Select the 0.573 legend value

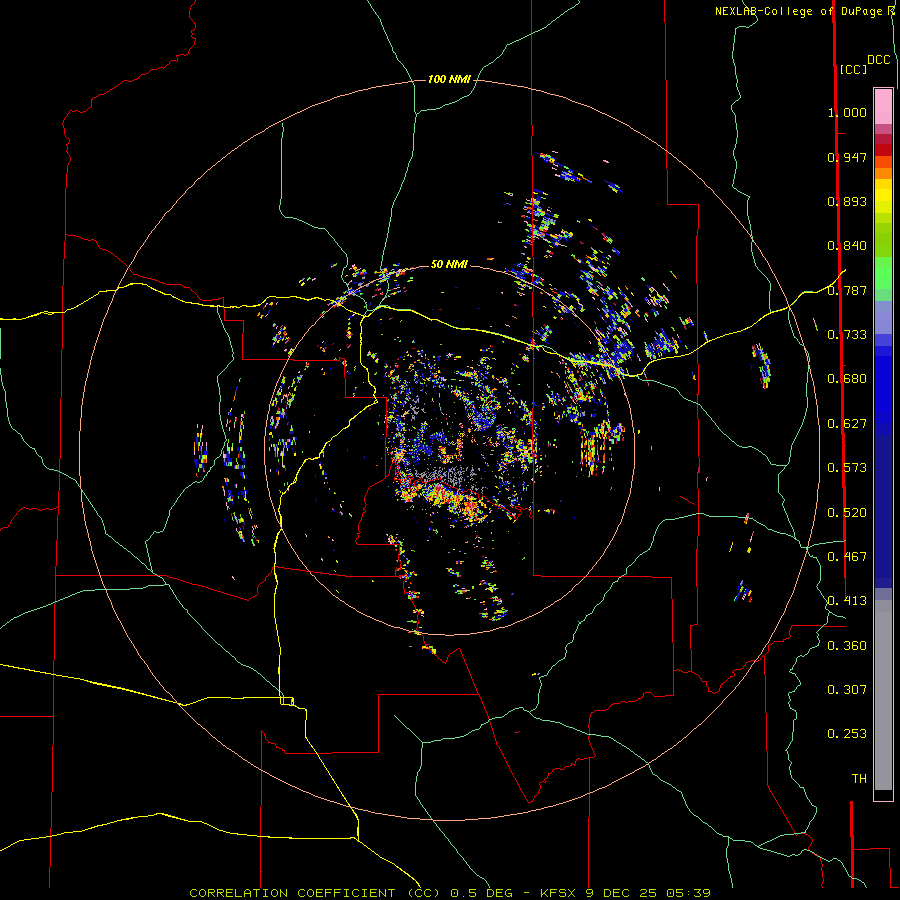pyautogui.click(x=847, y=468)
